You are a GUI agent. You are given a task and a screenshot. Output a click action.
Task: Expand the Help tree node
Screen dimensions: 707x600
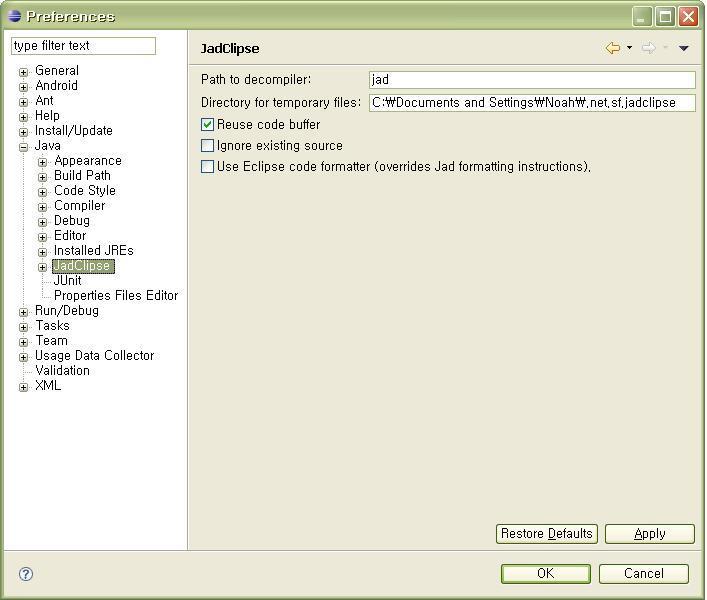point(23,117)
